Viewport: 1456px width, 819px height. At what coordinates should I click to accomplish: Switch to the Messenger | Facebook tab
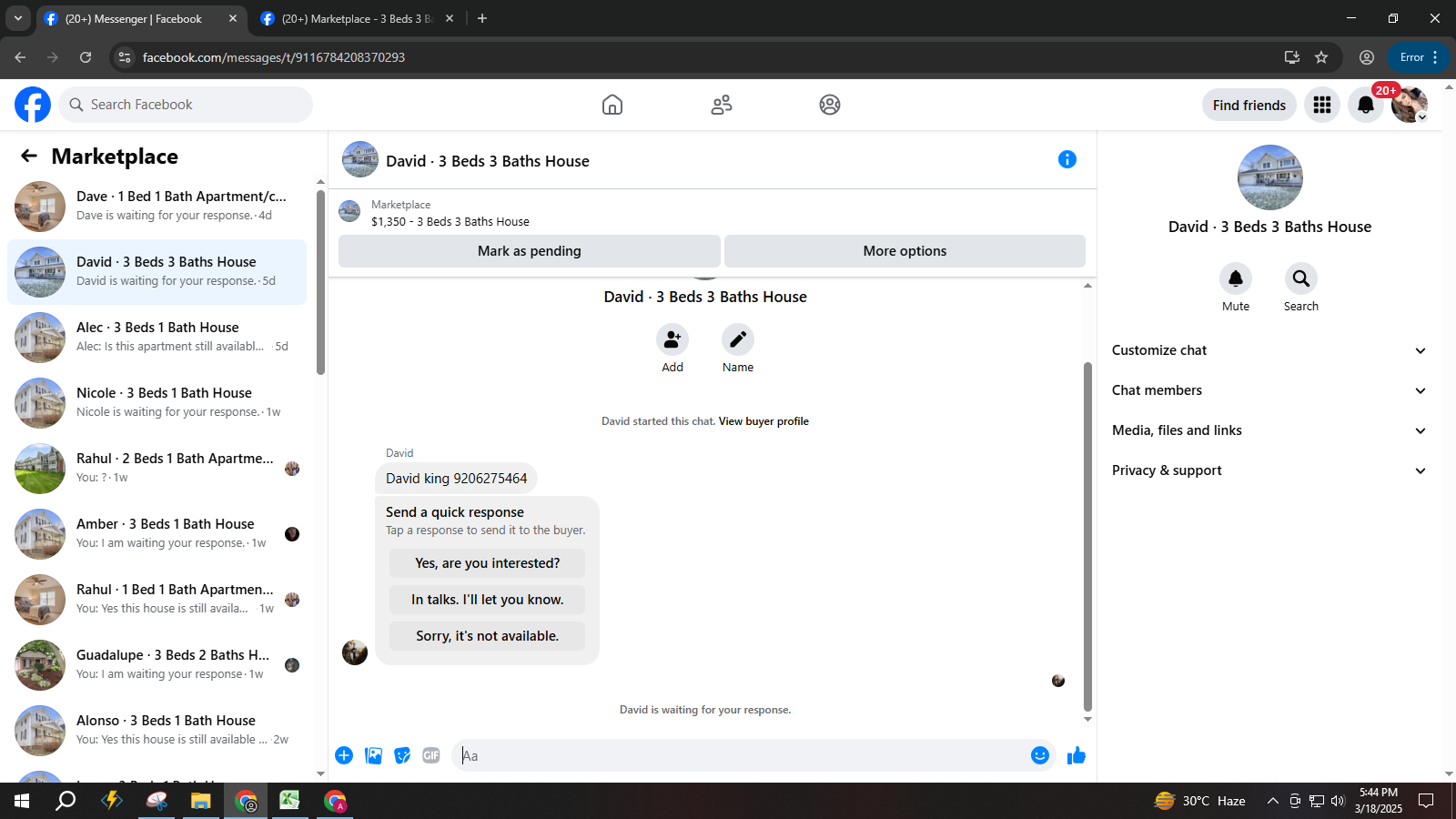[141, 19]
